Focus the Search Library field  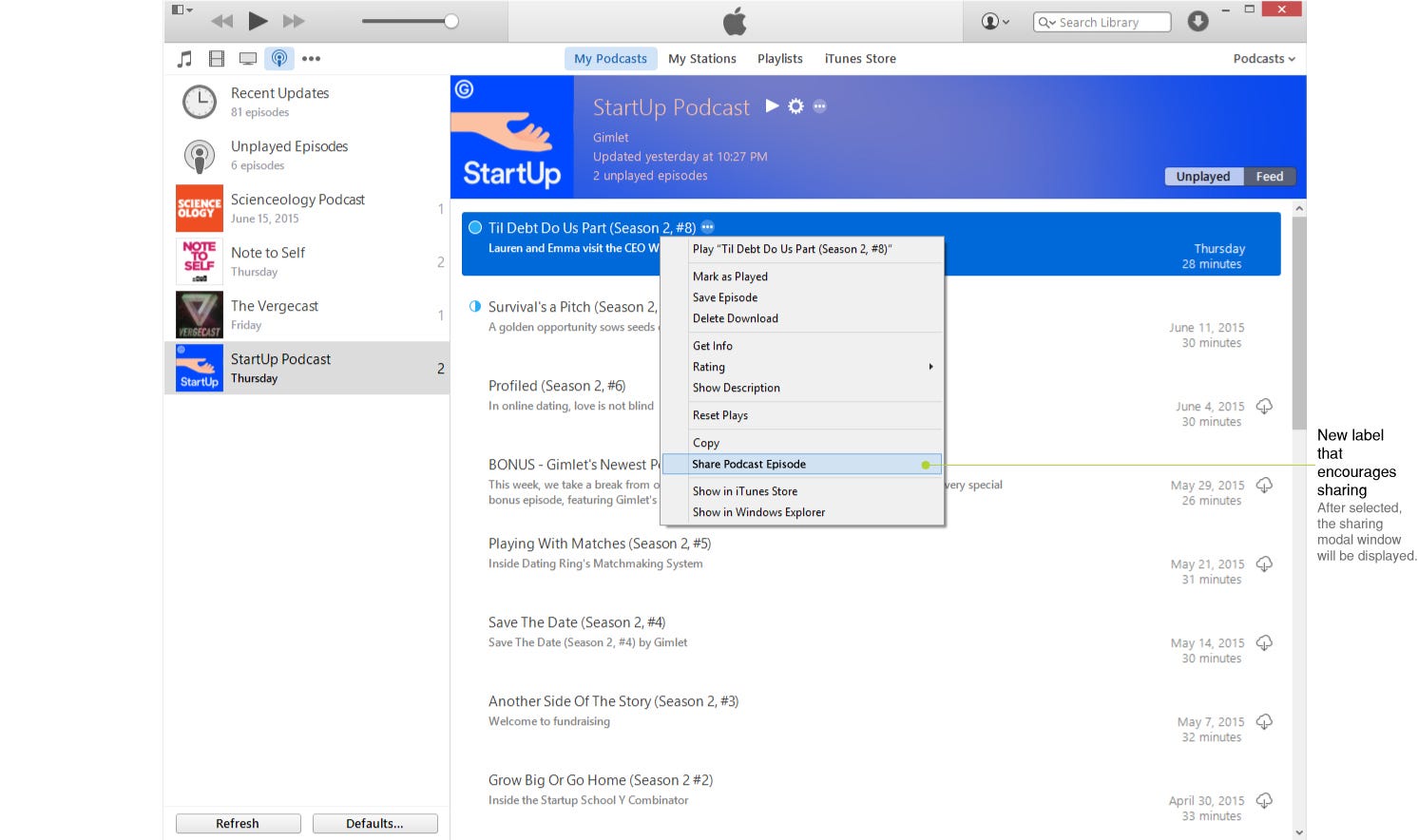click(1102, 22)
